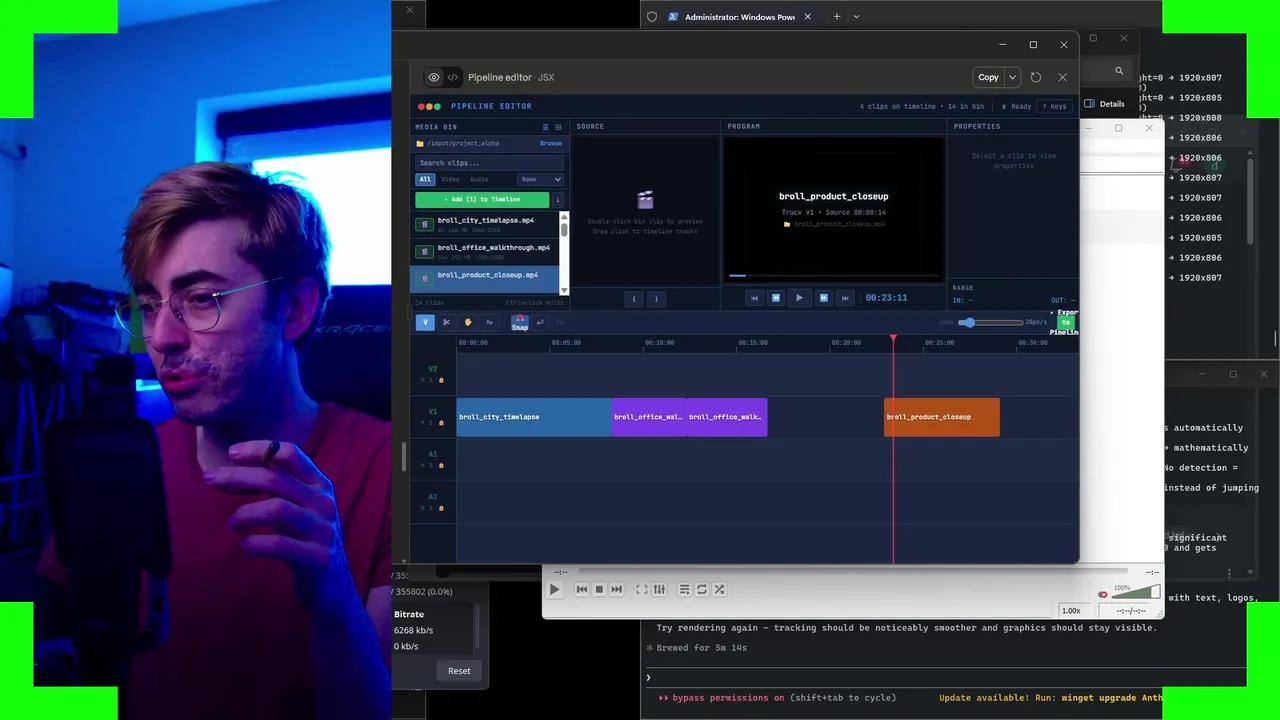This screenshot has width=1280, height=720.
Task: Select the scissors razor tool
Action: click(446, 322)
